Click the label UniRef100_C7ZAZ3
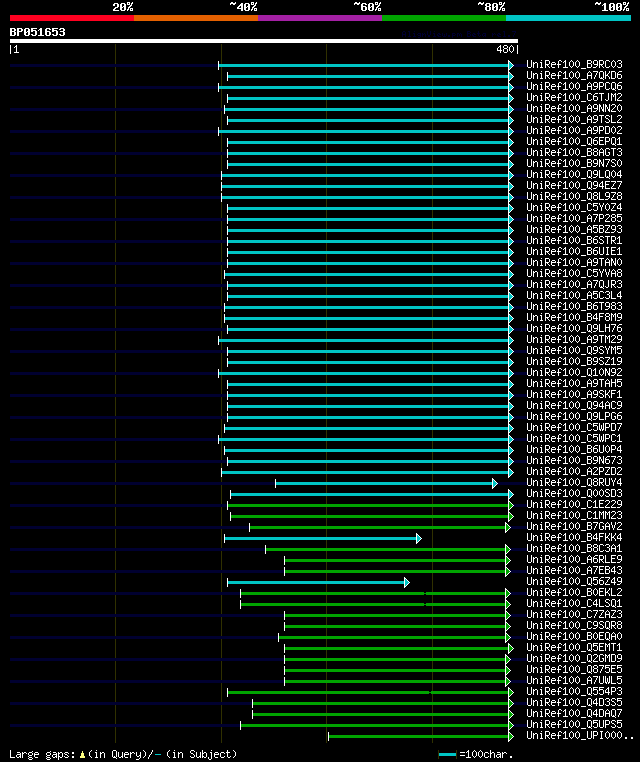The height and width of the screenshot is (762, 640). point(574,614)
